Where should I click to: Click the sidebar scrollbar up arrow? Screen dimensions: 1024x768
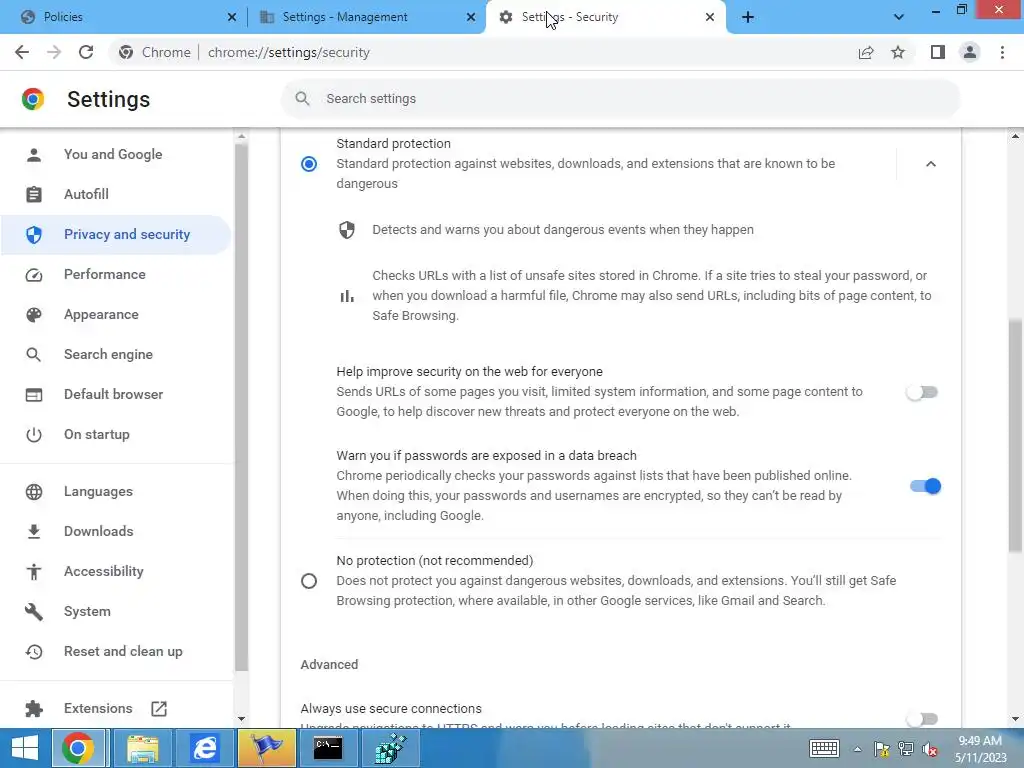click(x=241, y=136)
